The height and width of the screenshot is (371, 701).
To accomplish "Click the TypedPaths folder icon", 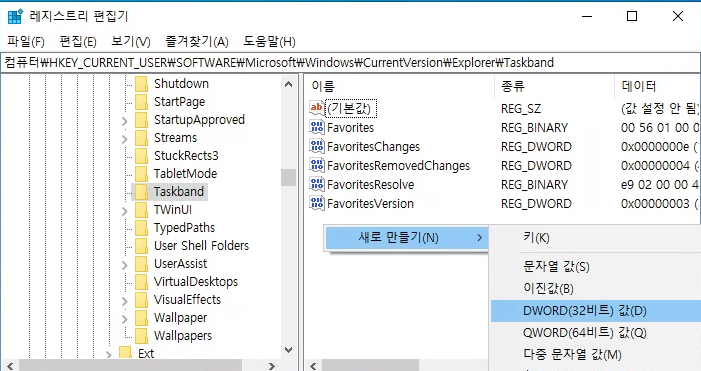I will (141, 228).
